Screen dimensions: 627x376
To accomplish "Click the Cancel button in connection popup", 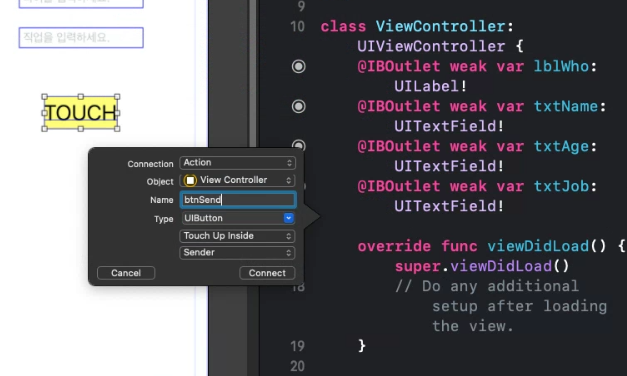I will 126,273.
